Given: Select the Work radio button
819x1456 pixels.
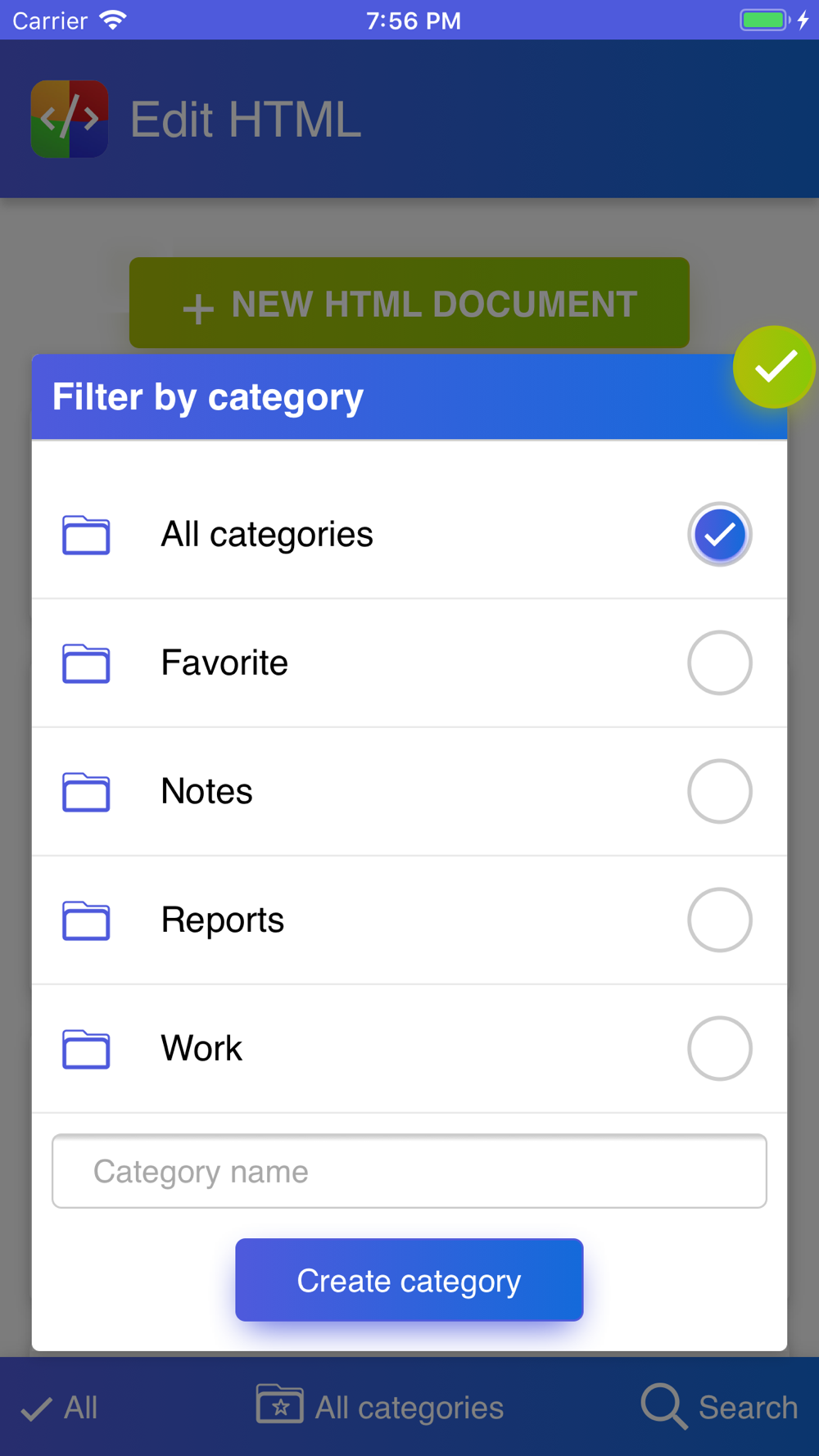Looking at the screenshot, I should click(x=719, y=1048).
